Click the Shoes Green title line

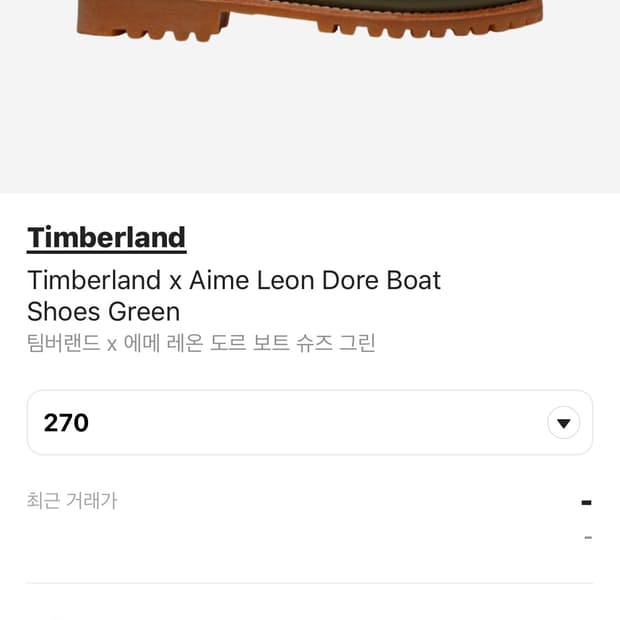click(x=103, y=311)
